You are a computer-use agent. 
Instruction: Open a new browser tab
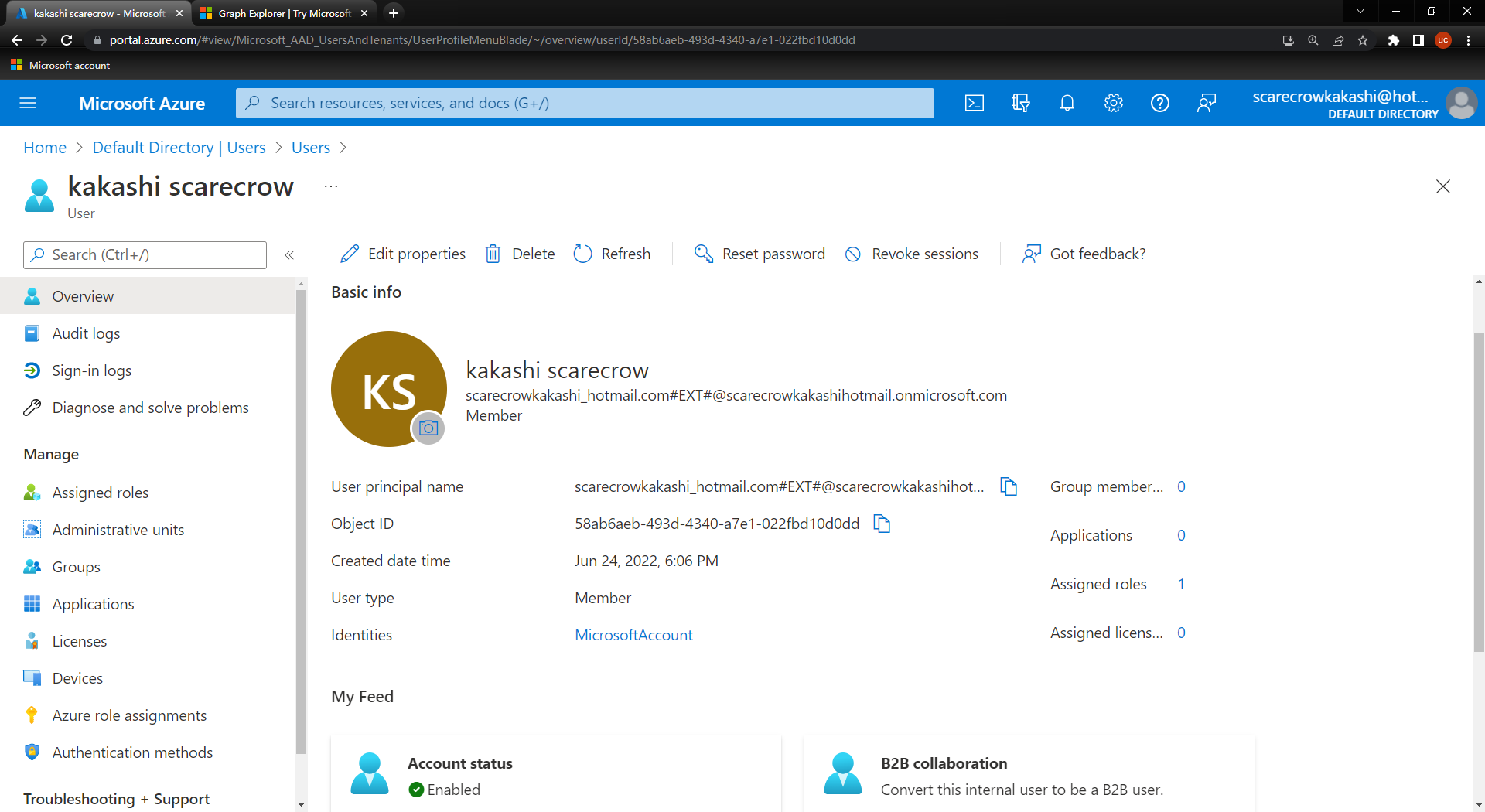[393, 13]
